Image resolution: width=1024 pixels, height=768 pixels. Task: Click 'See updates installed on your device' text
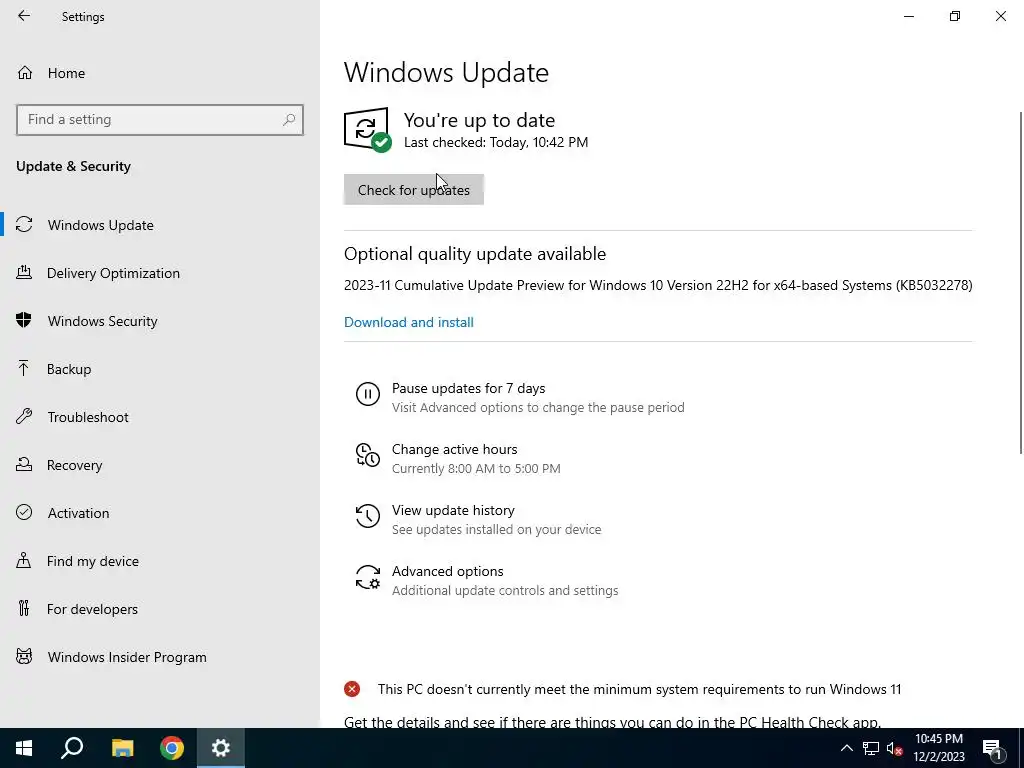tap(496, 529)
